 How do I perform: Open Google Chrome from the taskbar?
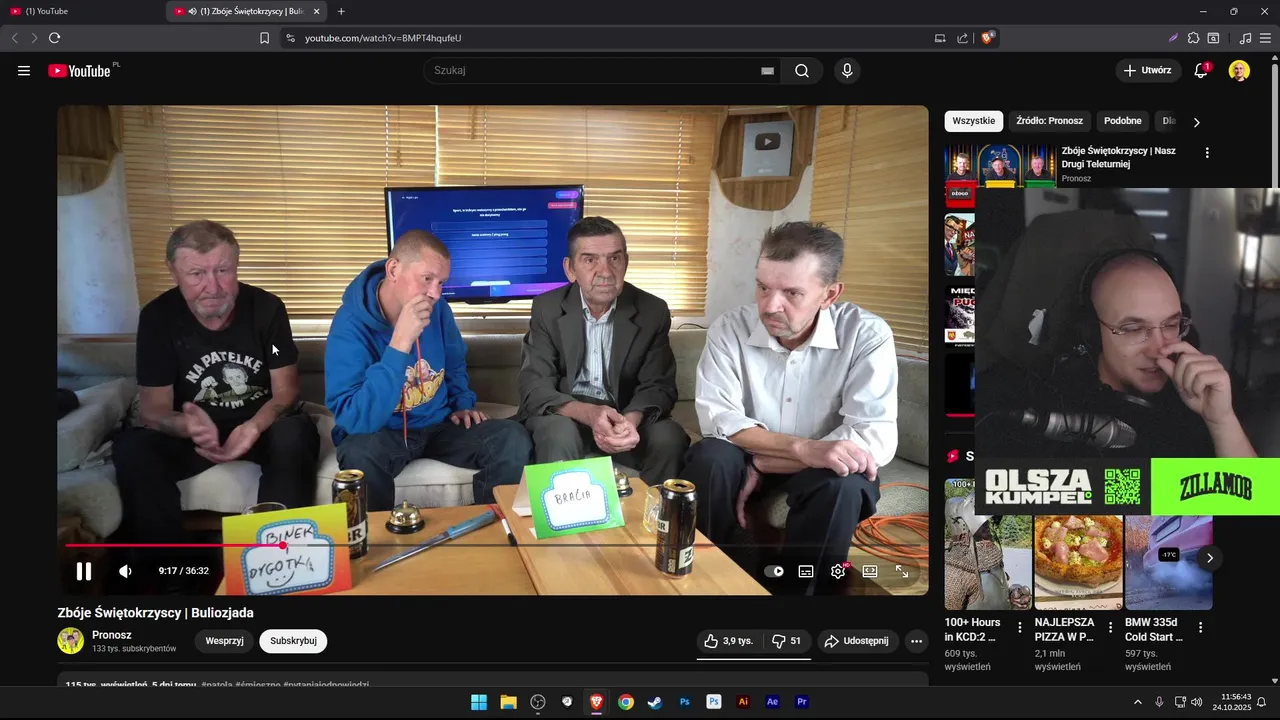coord(625,702)
